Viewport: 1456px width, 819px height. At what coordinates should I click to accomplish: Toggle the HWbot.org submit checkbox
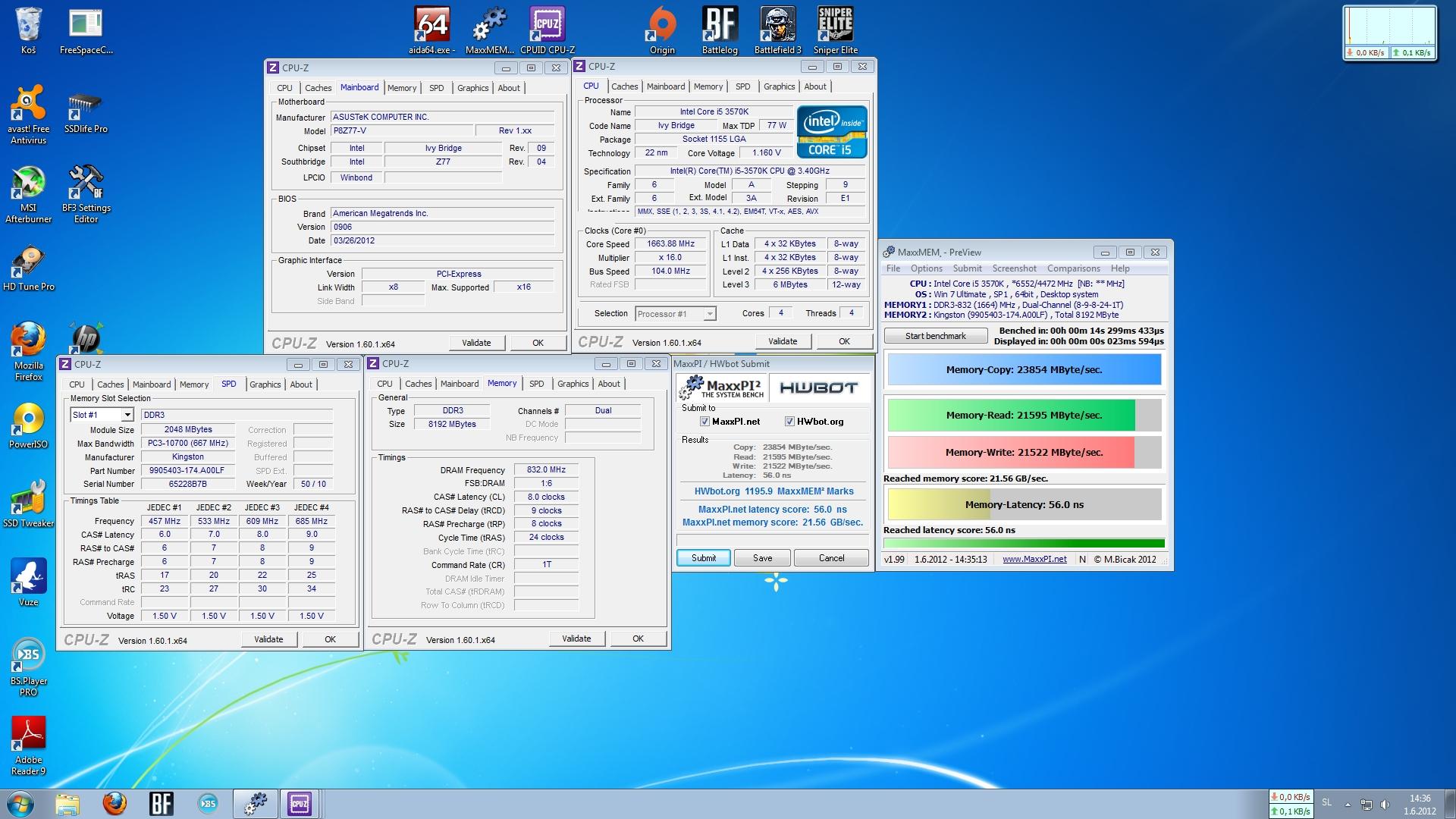789,422
